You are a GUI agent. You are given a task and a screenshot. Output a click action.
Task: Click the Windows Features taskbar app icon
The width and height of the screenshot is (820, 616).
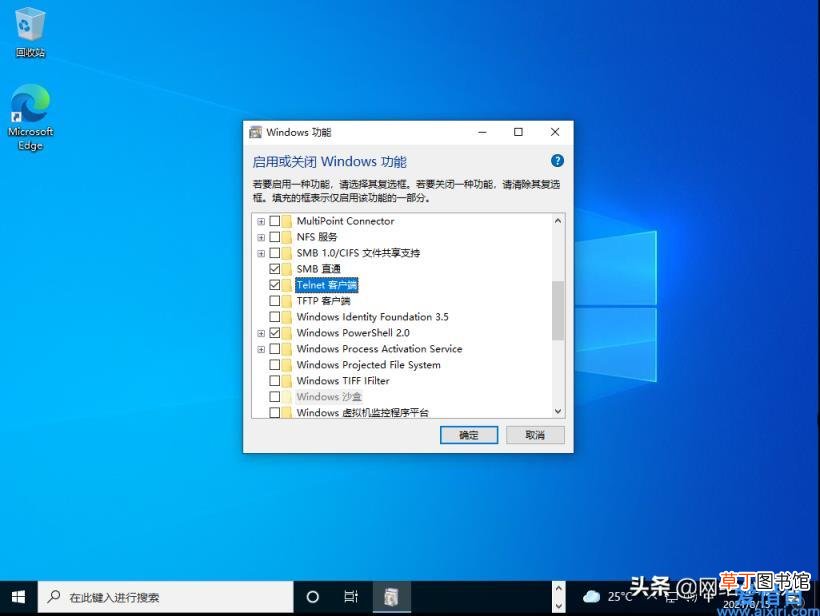tap(392, 597)
